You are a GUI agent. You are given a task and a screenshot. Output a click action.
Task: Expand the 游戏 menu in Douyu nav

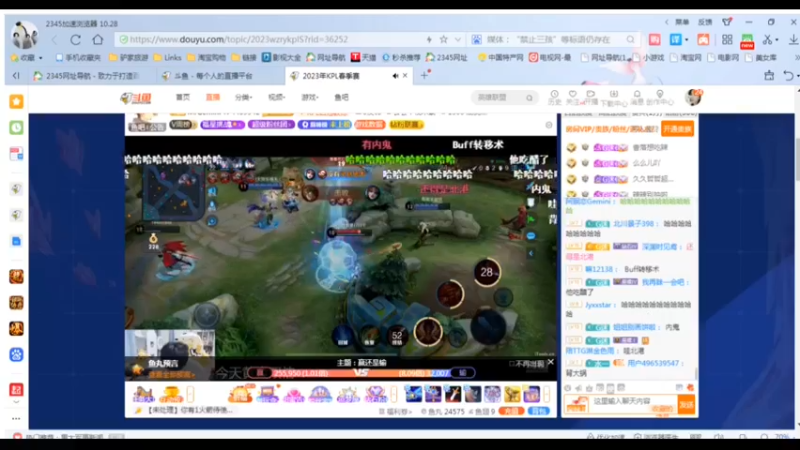coord(310,97)
